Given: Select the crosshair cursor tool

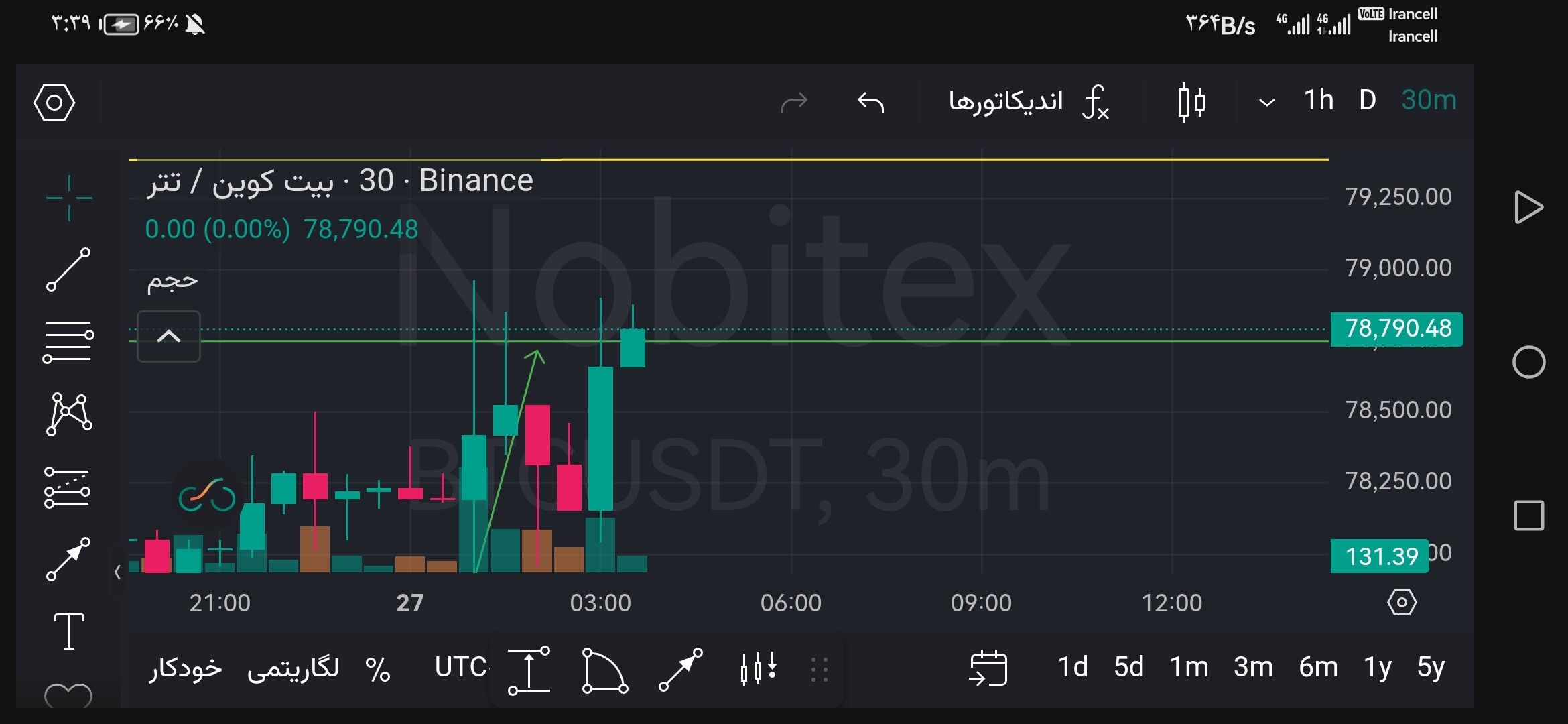Looking at the screenshot, I should tap(69, 198).
